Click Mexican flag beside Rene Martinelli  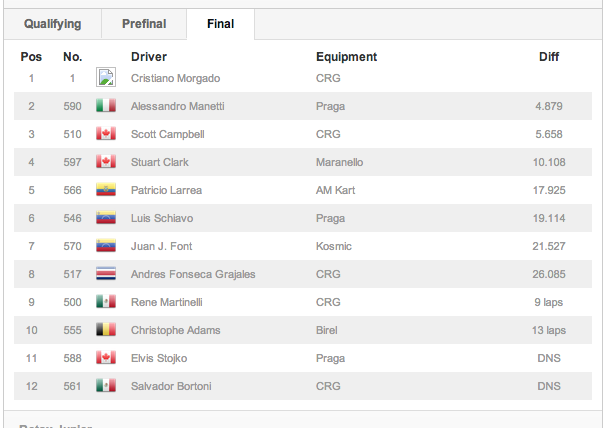click(105, 302)
